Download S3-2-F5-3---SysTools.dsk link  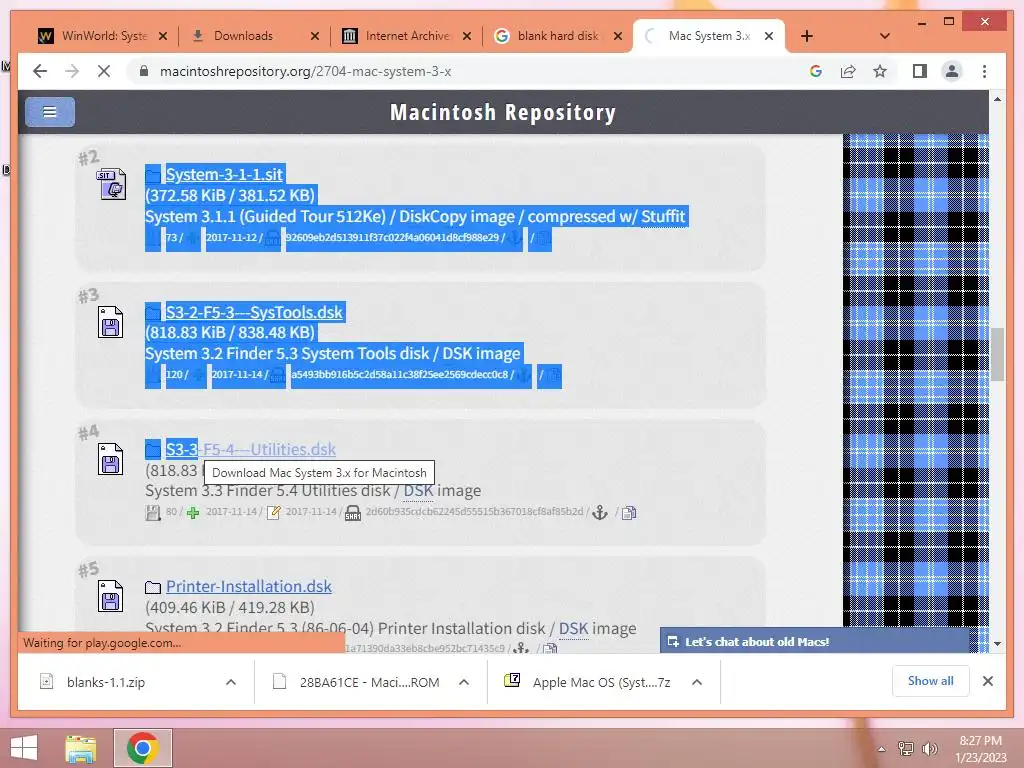tap(254, 312)
